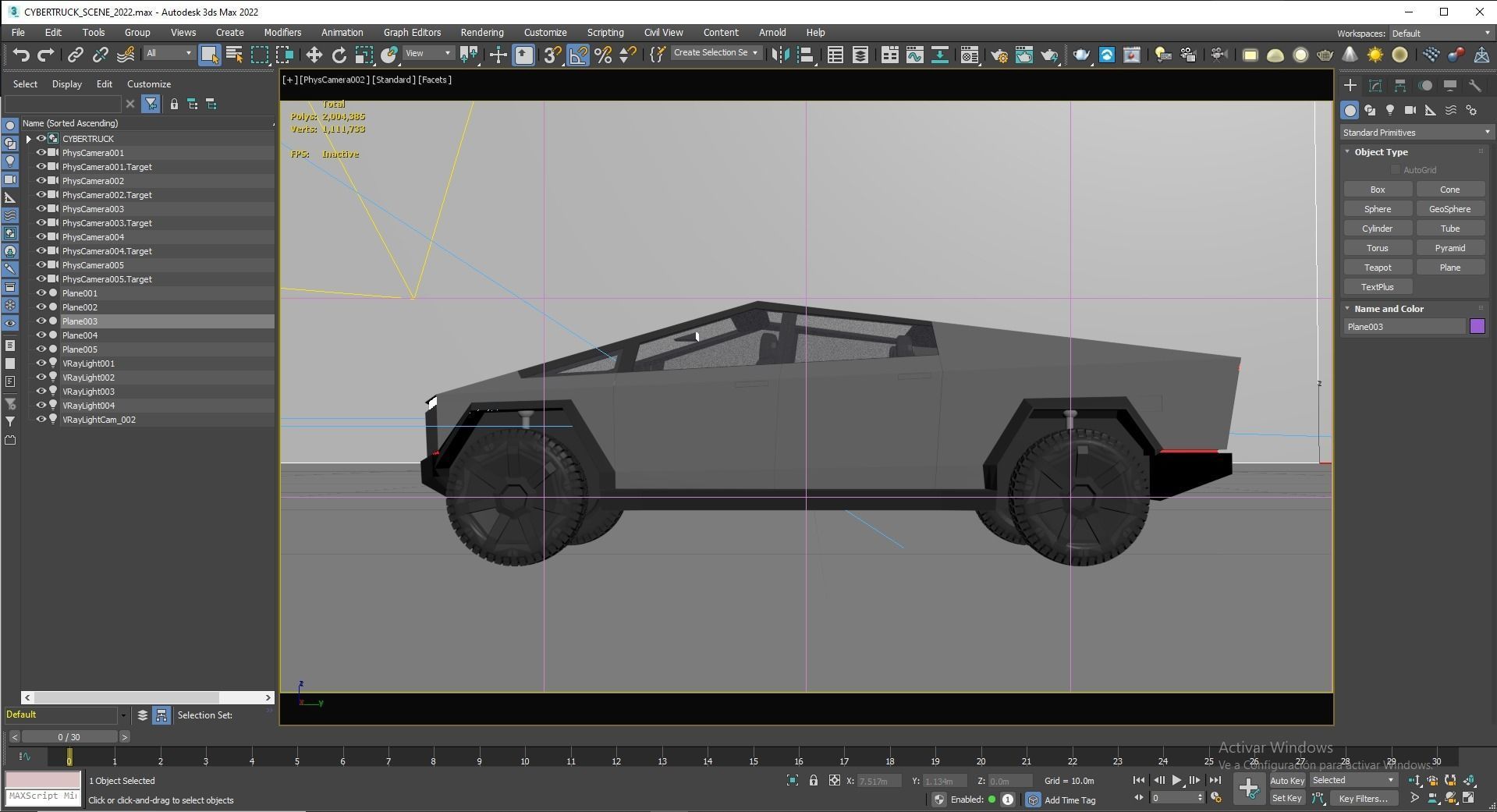The height and width of the screenshot is (812, 1497).
Task: Open the Scripting menu
Action: pyautogui.click(x=605, y=33)
